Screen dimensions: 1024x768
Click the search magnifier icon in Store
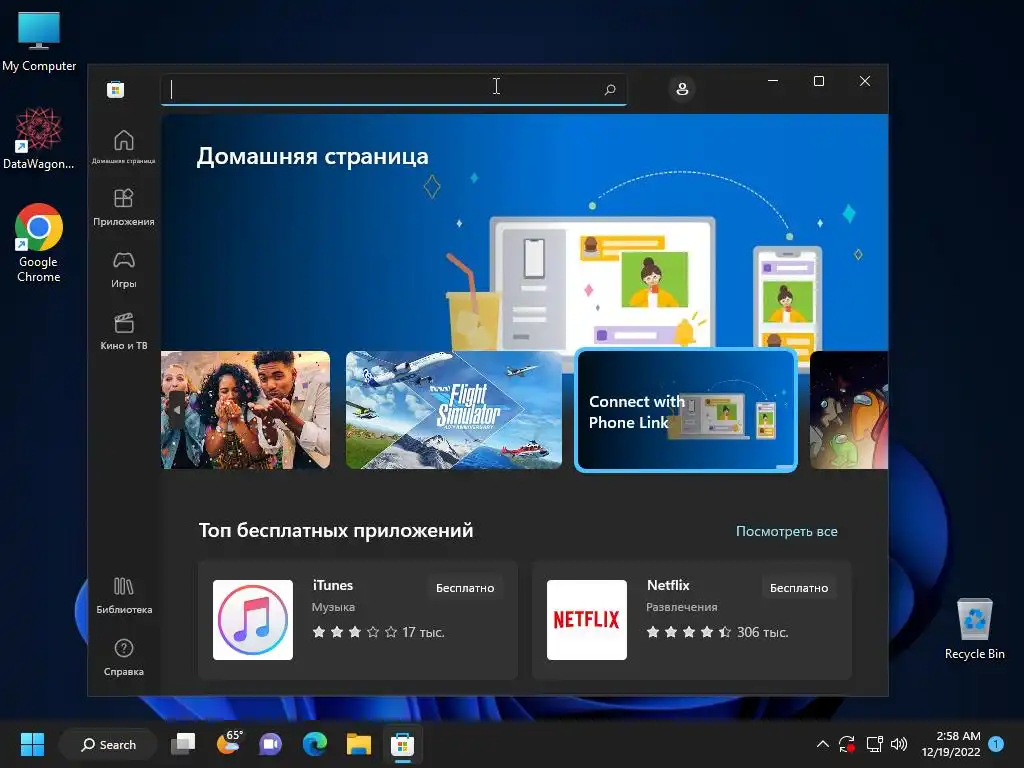609,89
